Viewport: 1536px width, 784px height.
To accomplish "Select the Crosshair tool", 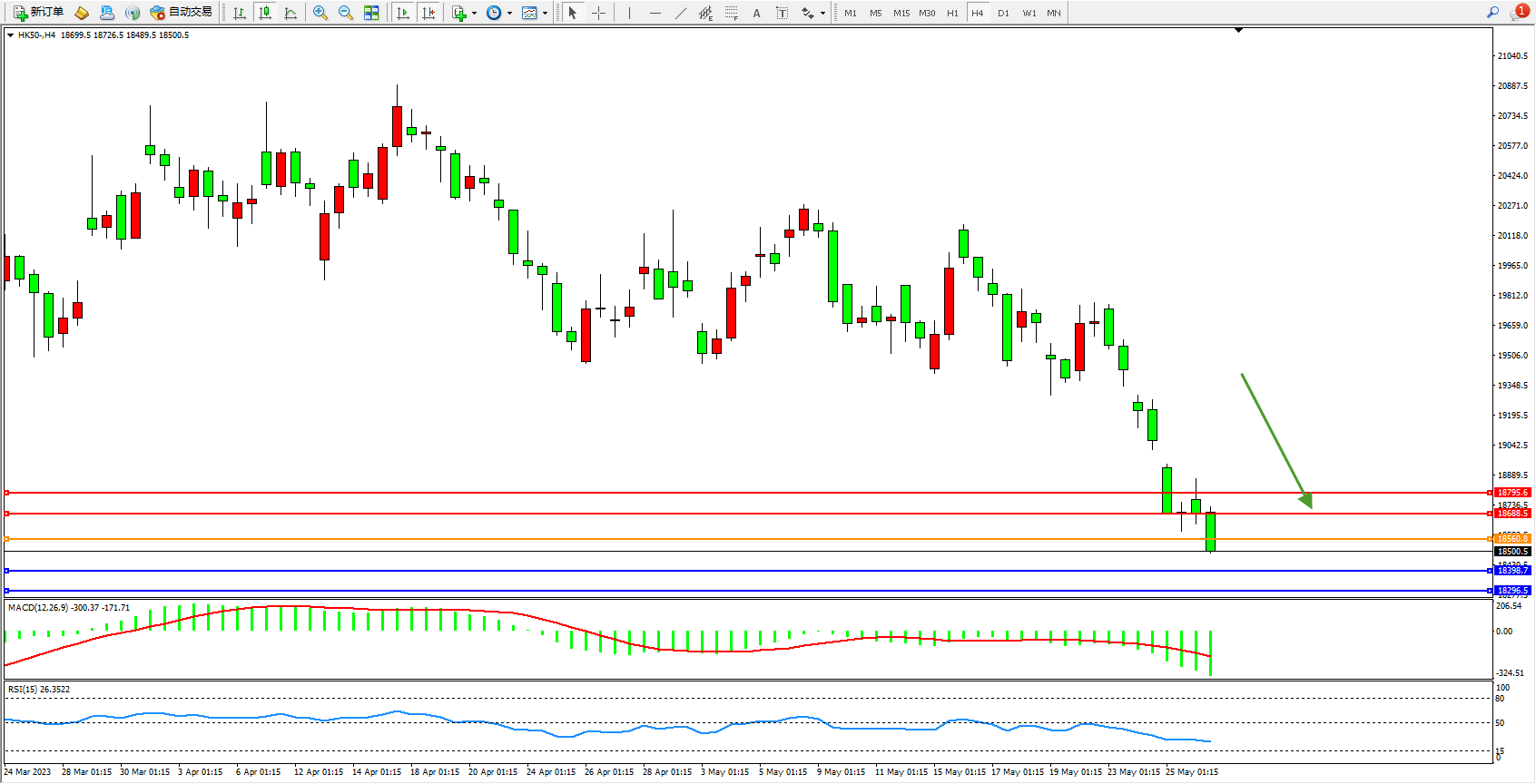I will point(599,13).
